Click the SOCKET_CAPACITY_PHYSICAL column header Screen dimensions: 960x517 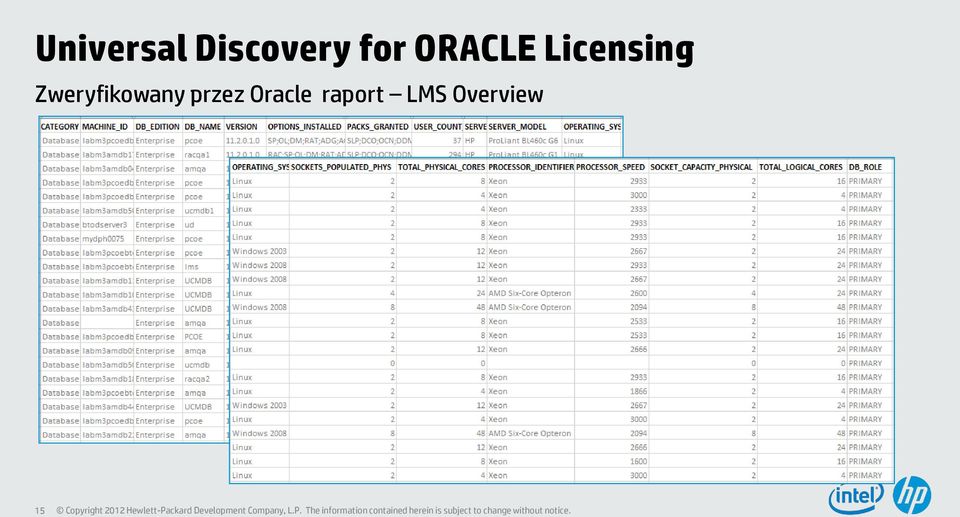click(701, 167)
